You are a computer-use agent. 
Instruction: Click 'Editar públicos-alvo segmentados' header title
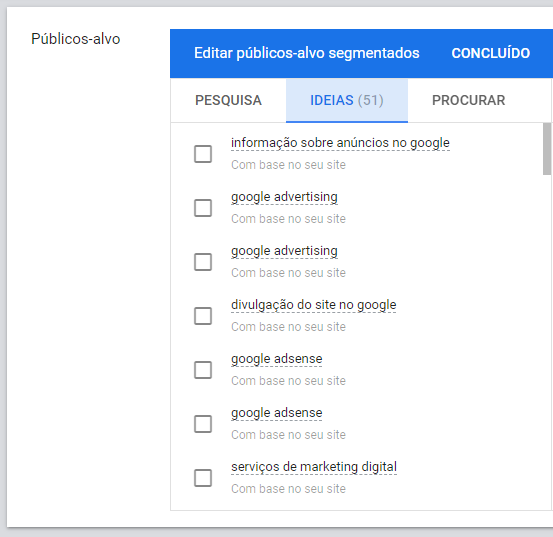pos(306,53)
